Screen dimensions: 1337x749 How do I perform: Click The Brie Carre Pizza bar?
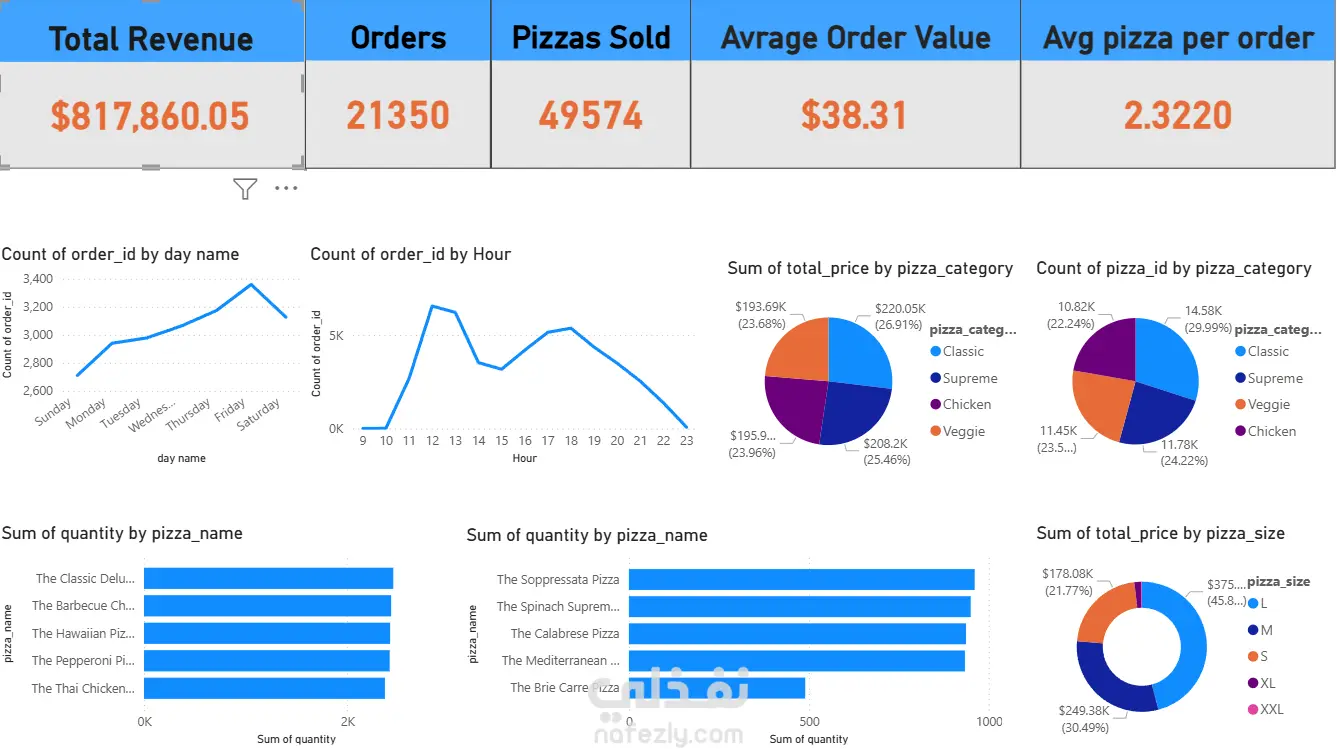(x=717, y=688)
